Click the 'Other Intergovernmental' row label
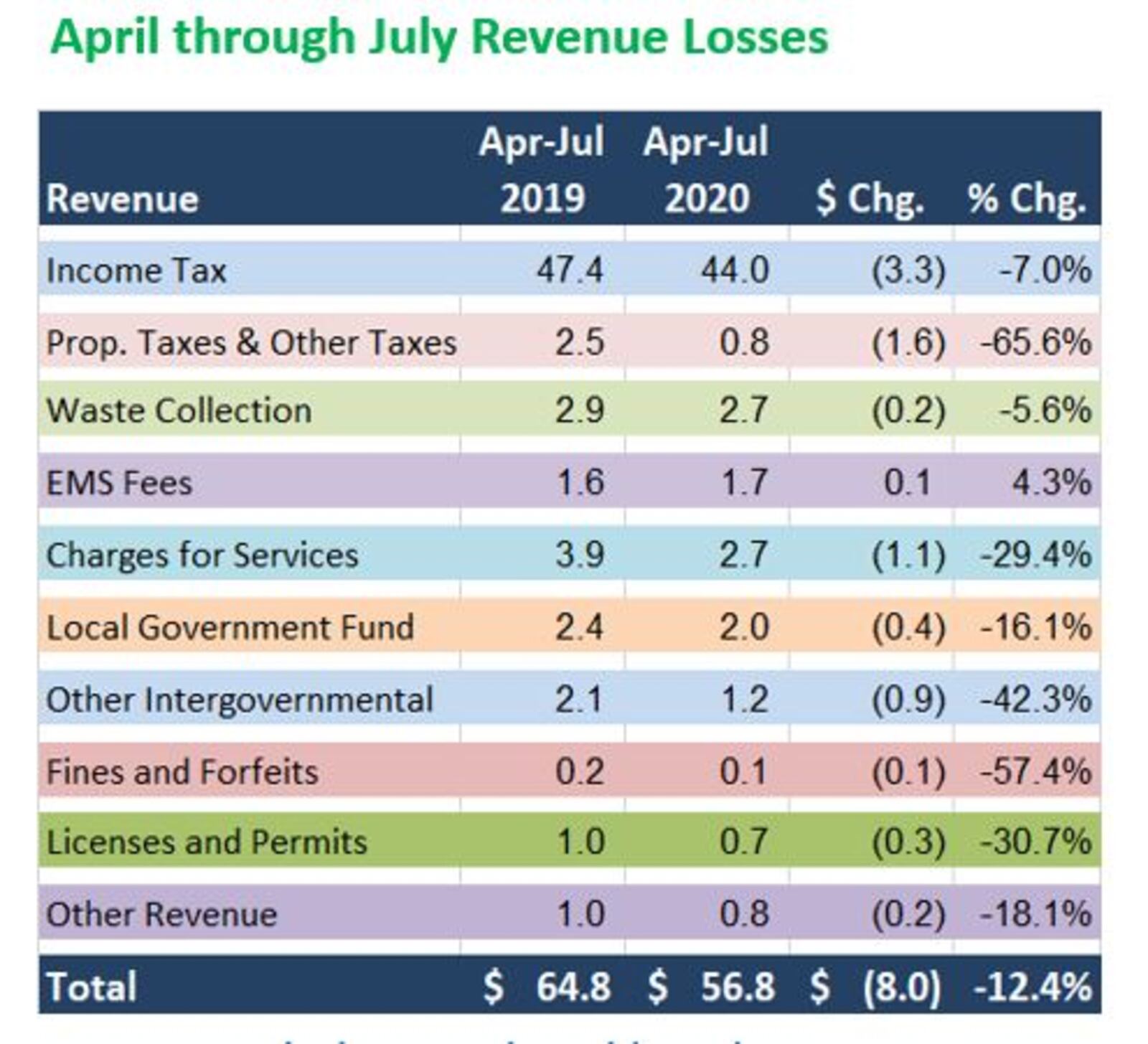 [x=240, y=700]
